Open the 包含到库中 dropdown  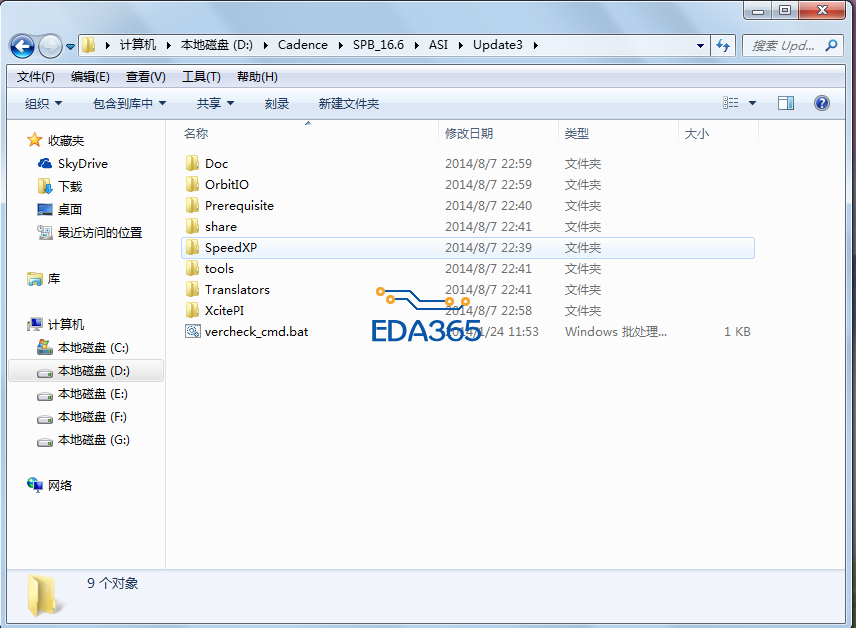pos(129,104)
